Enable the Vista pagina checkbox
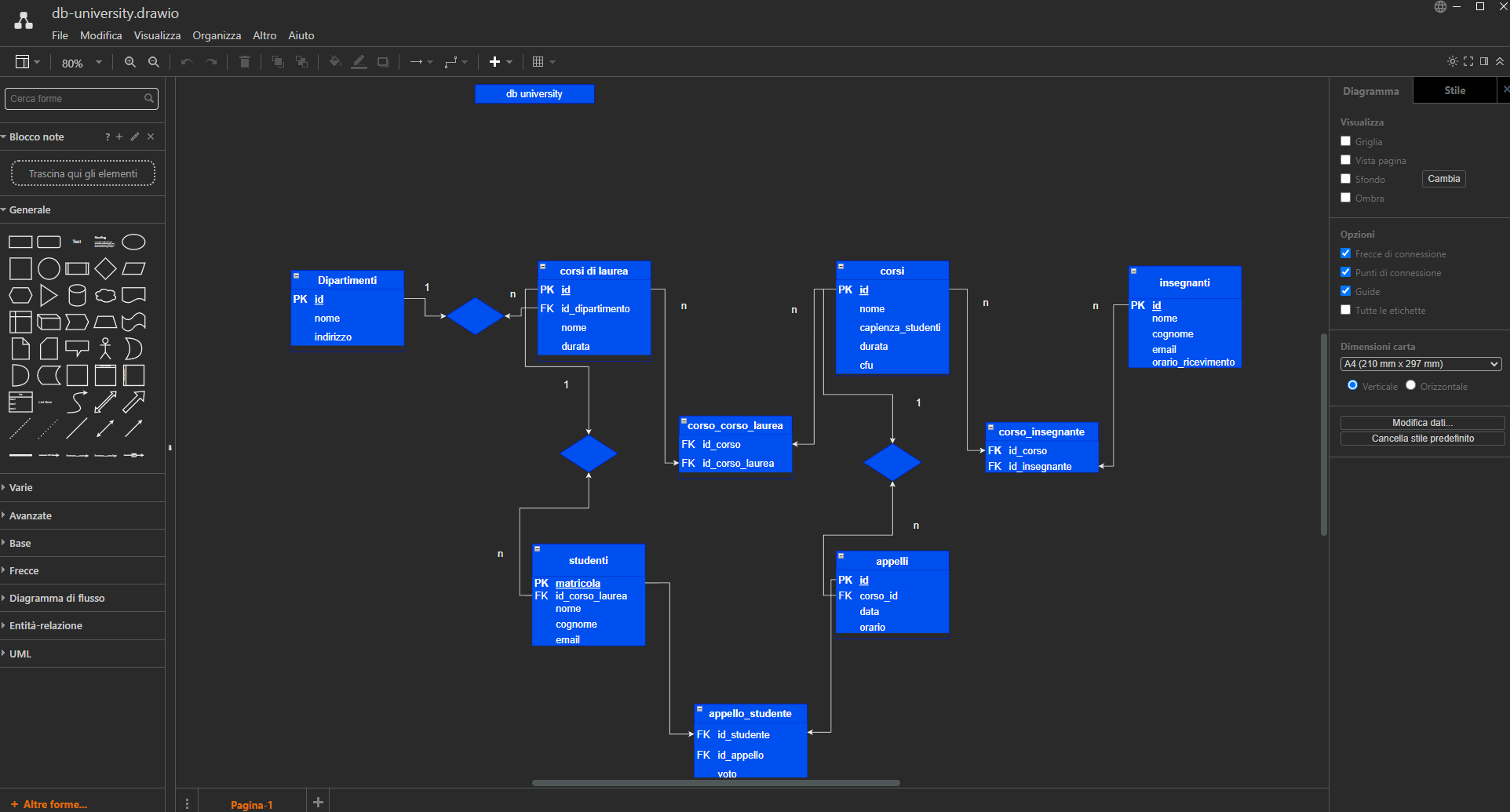Image resolution: width=1510 pixels, height=812 pixels. (x=1346, y=160)
